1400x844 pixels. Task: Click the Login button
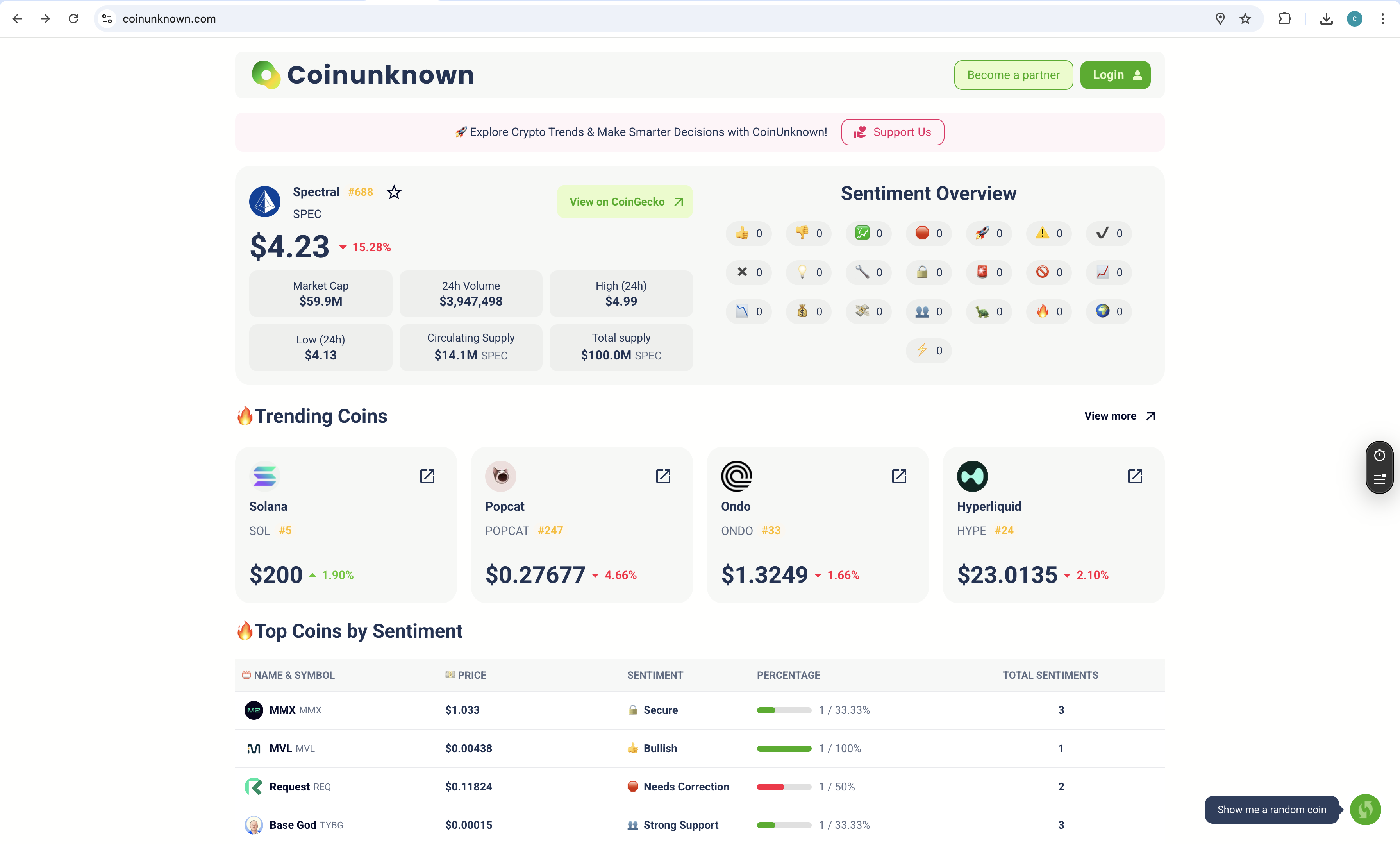point(1115,75)
